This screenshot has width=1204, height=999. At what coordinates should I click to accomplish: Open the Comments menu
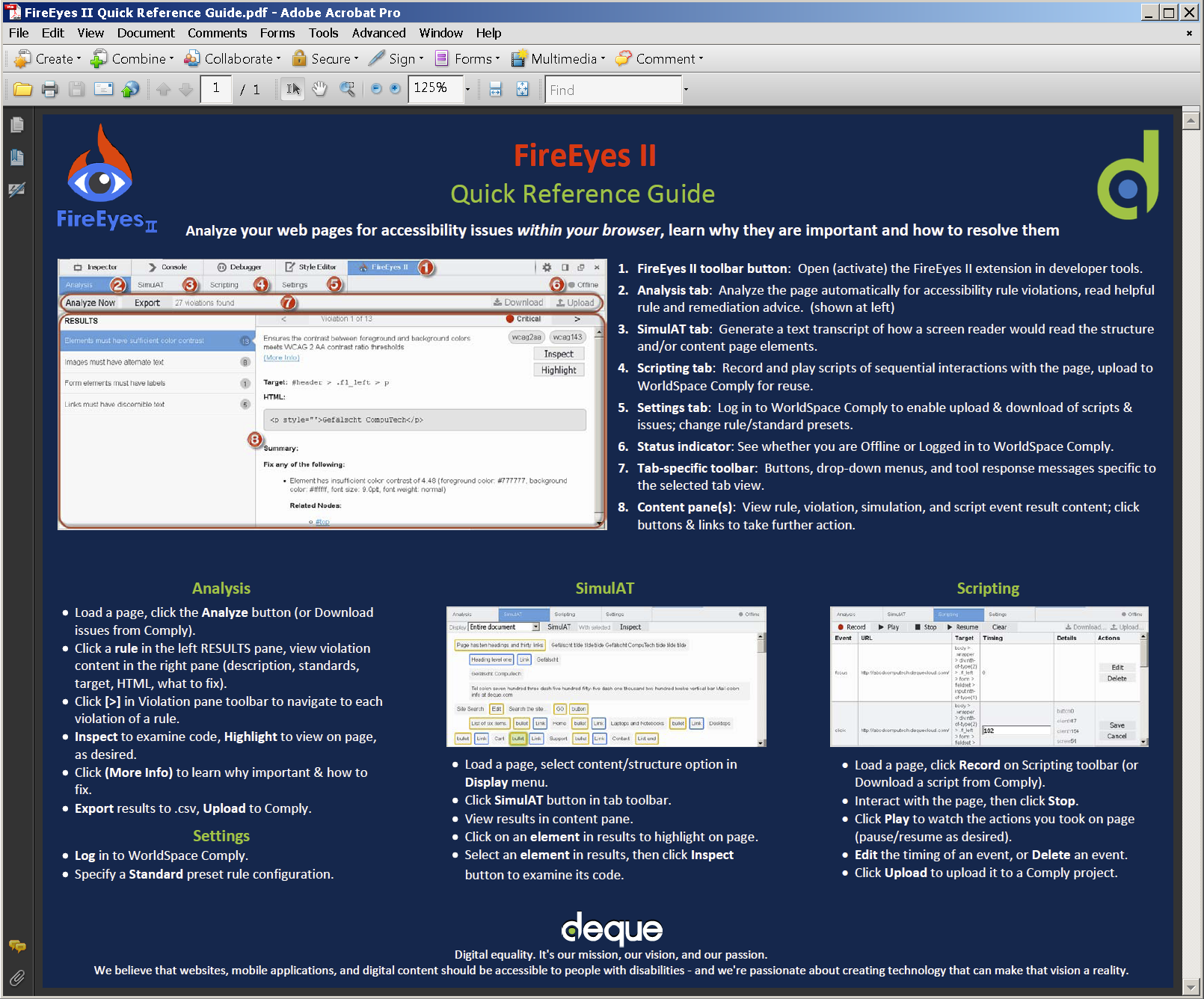pyautogui.click(x=217, y=33)
